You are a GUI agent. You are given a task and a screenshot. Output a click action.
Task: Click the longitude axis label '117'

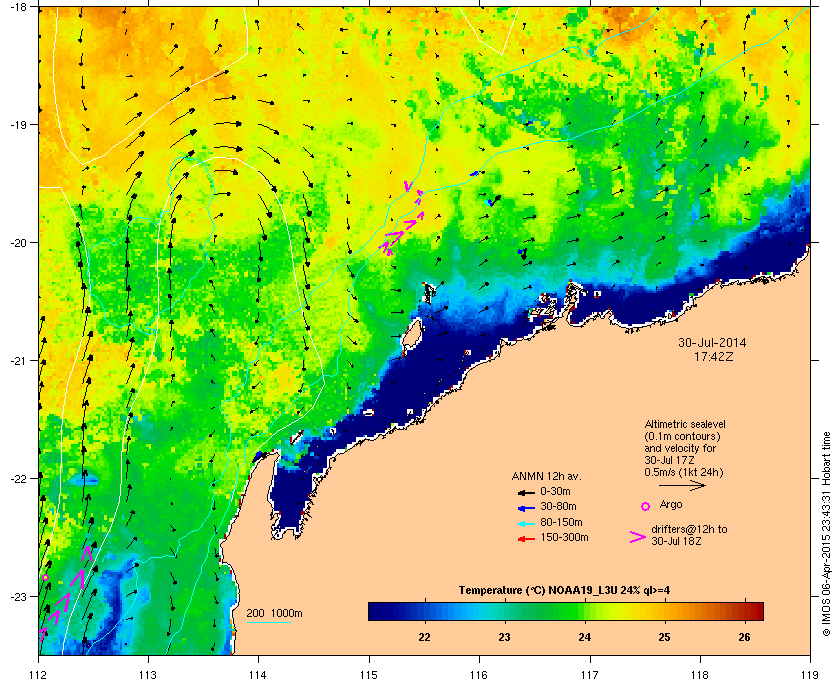(589, 675)
